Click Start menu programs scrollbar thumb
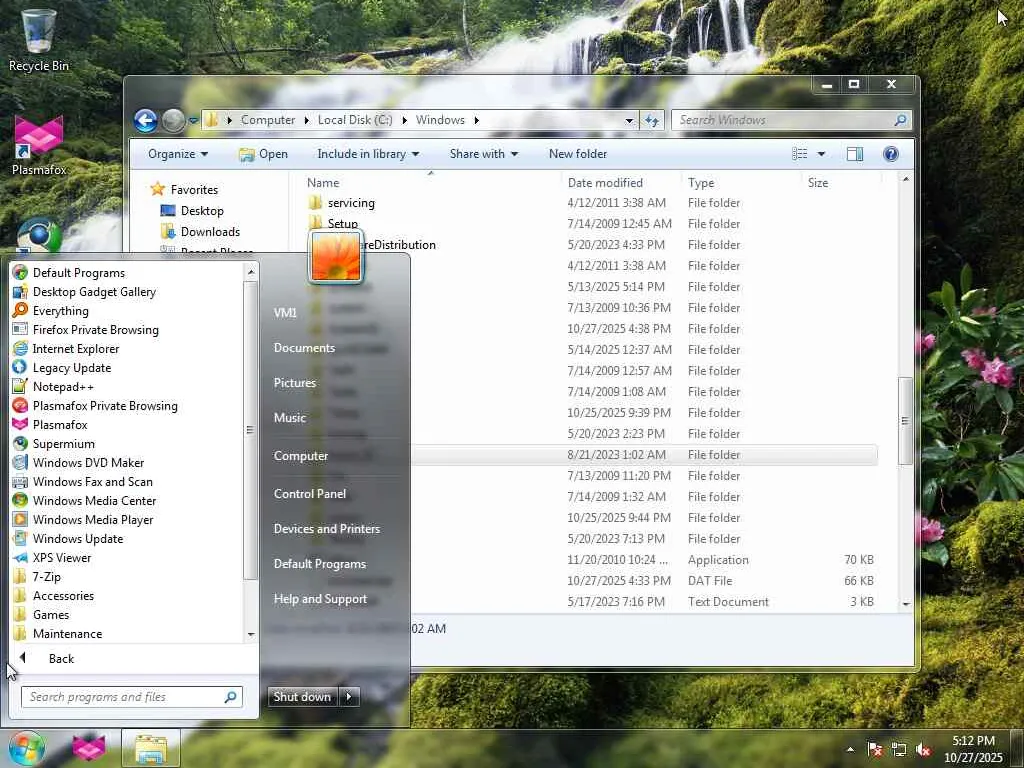Image resolution: width=1024 pixels, height=768 pixels. pyautogui.click(x=249, y=430)
